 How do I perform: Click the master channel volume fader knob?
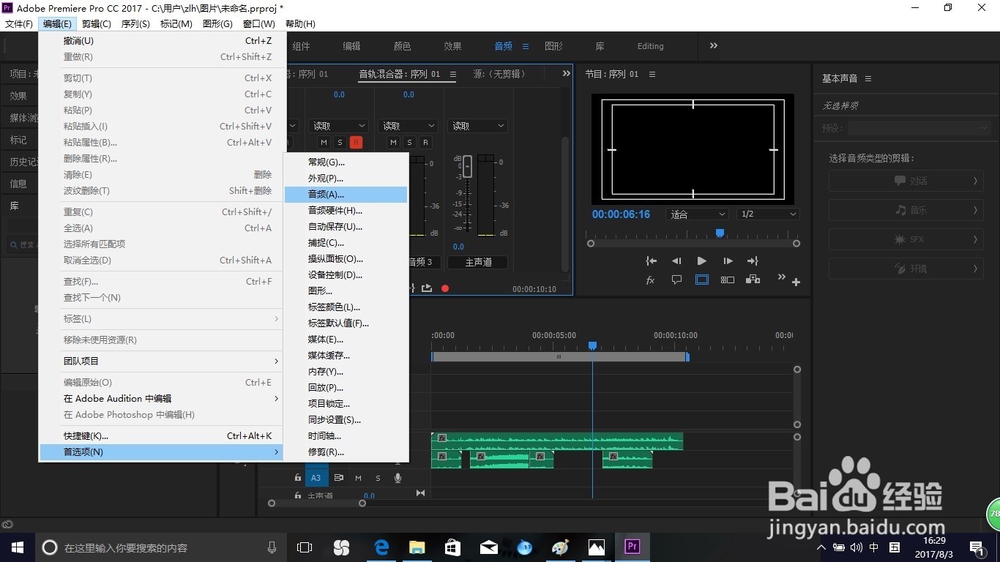tap(467, 166)
